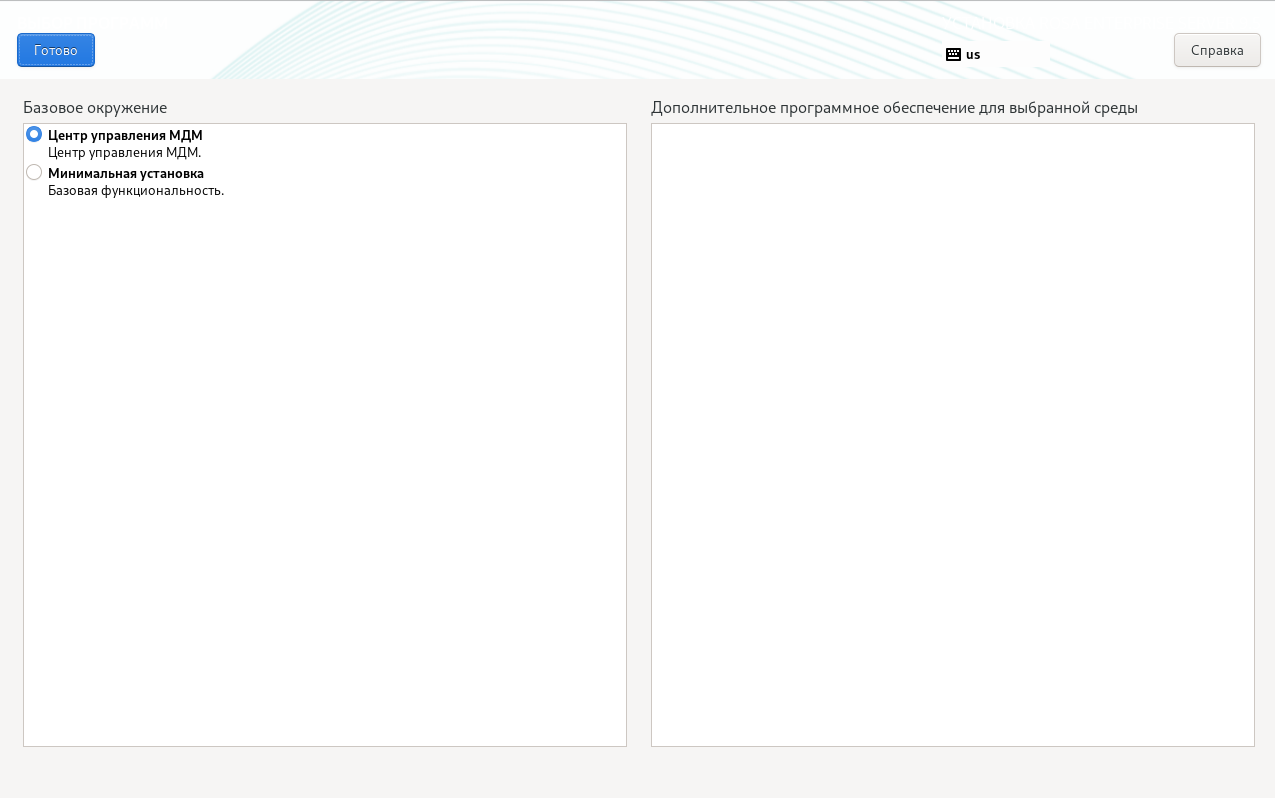The width and height of the screenshot is (1275, 798).
Task: Click the keyboard layout icon
Action: pos(953,55)
